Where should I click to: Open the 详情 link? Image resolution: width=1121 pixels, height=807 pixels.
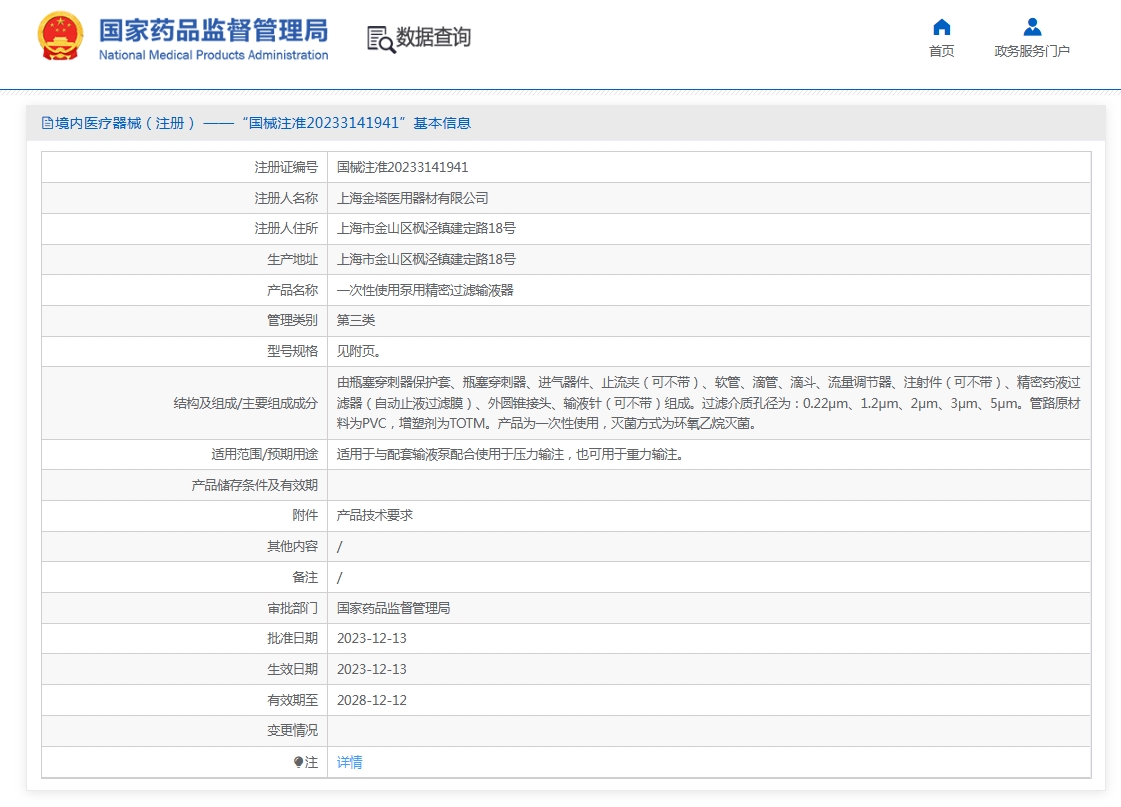350,762
